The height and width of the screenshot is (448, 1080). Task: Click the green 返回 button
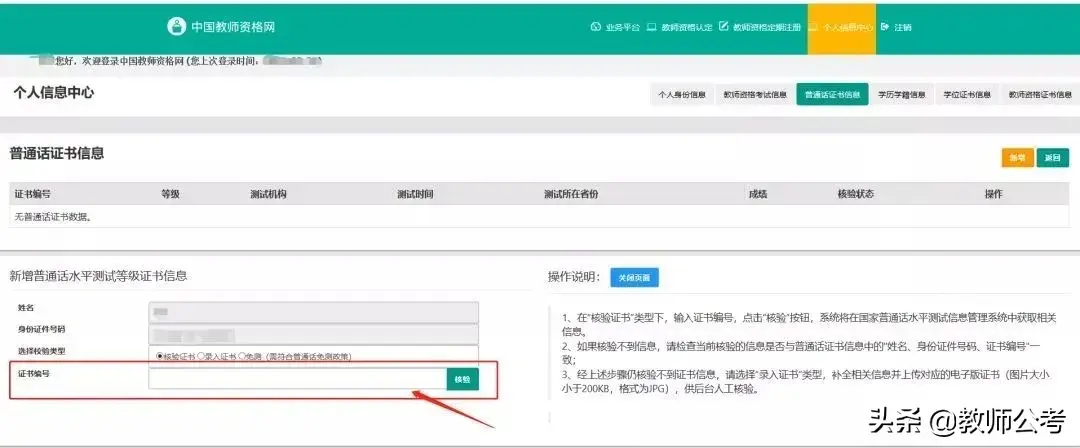pos(1052,158)
